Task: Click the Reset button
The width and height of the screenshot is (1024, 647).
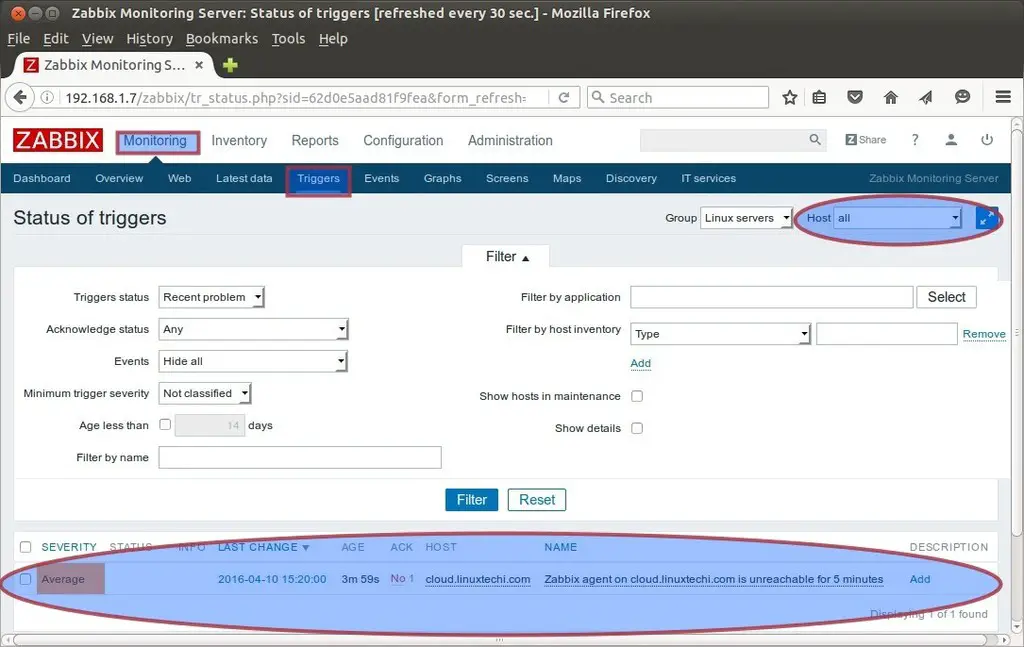Action: 537,499
